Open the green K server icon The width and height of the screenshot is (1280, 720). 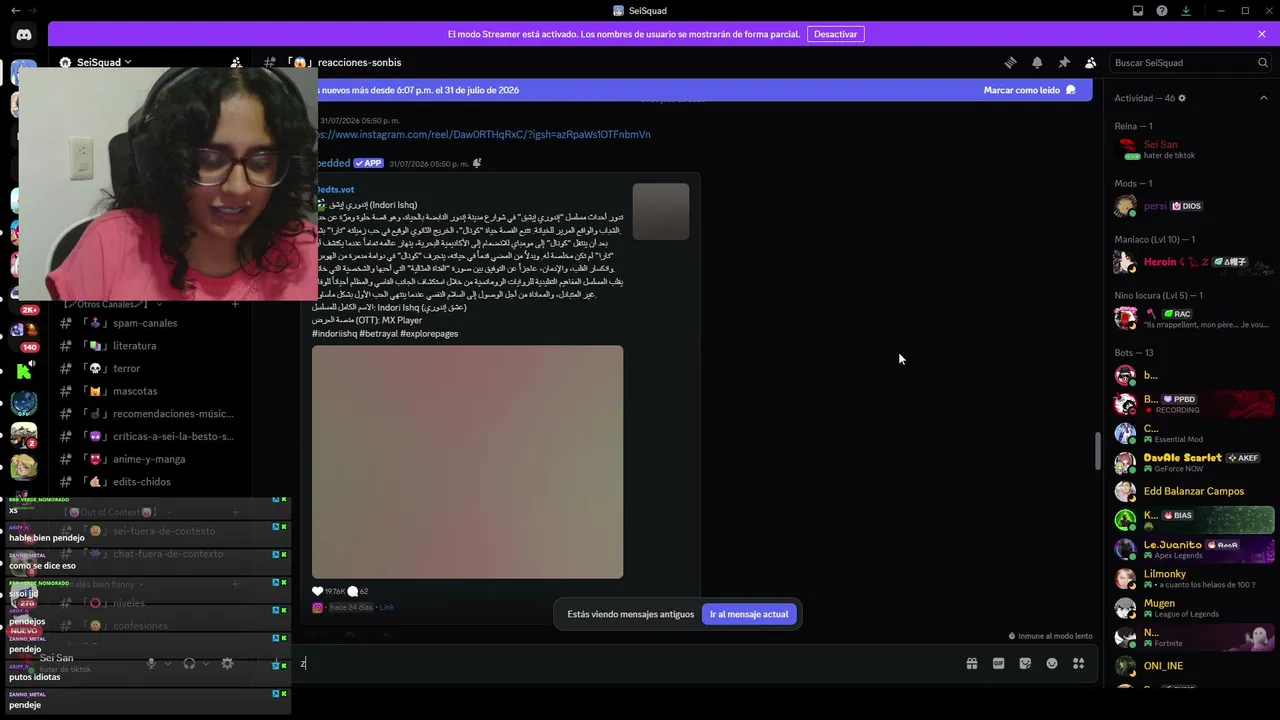pyautogui.click(x=24, y=370)
